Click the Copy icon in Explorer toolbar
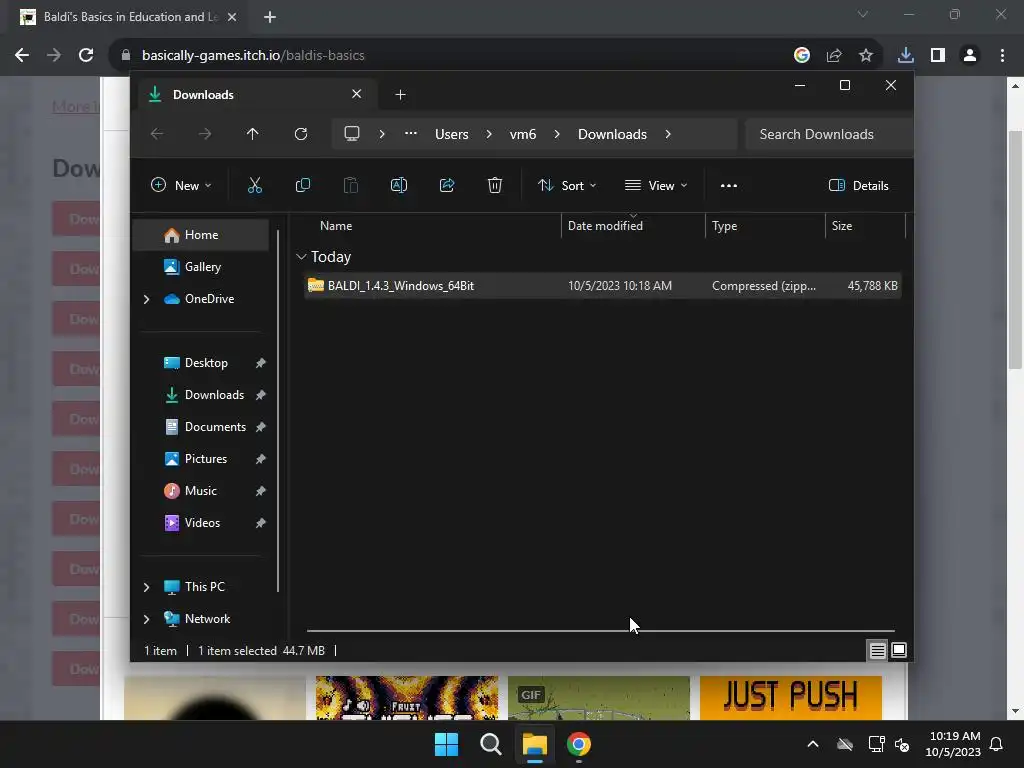This screenshot has height=768, width=1024. coord(302,185)
